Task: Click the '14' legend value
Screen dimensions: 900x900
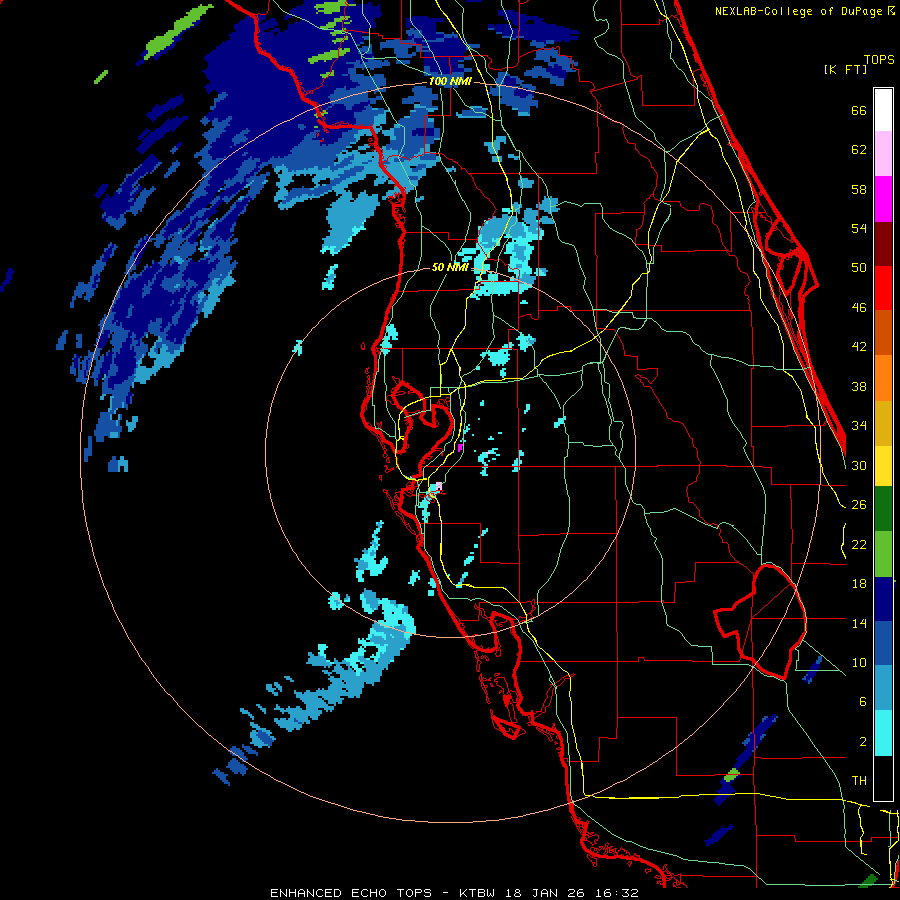Action: coord(859,623)
